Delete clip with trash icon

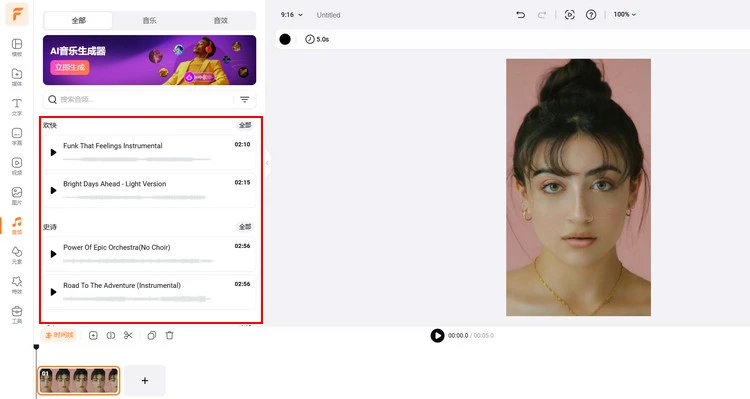click(x=169, y=335)
